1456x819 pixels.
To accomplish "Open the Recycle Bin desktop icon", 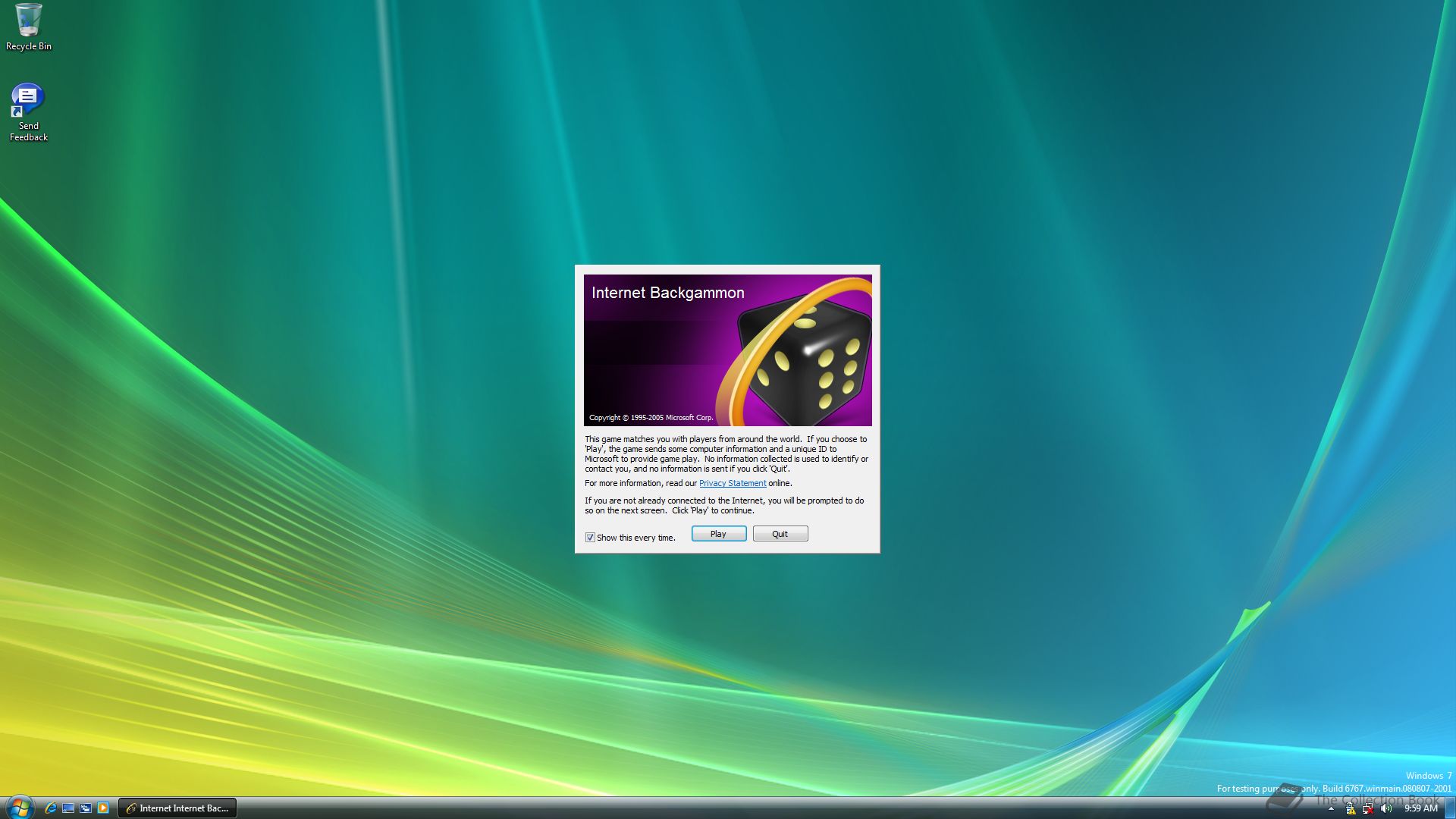I will tap(29, 27).
